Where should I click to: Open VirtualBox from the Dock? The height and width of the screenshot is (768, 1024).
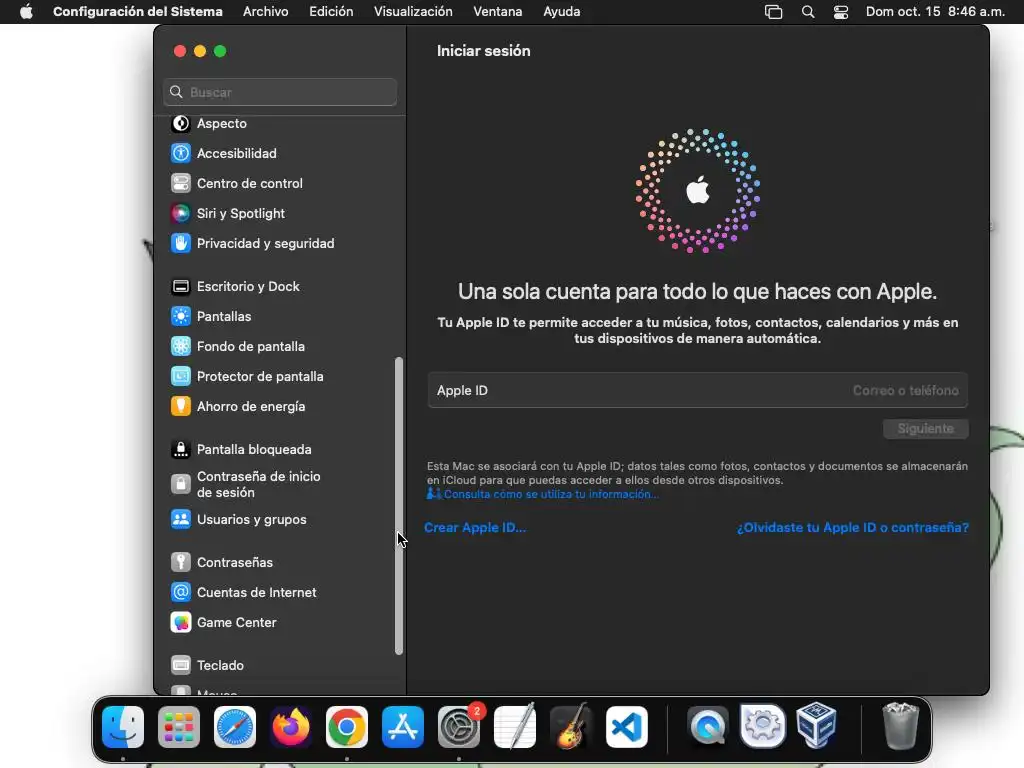tap(816, 725)
